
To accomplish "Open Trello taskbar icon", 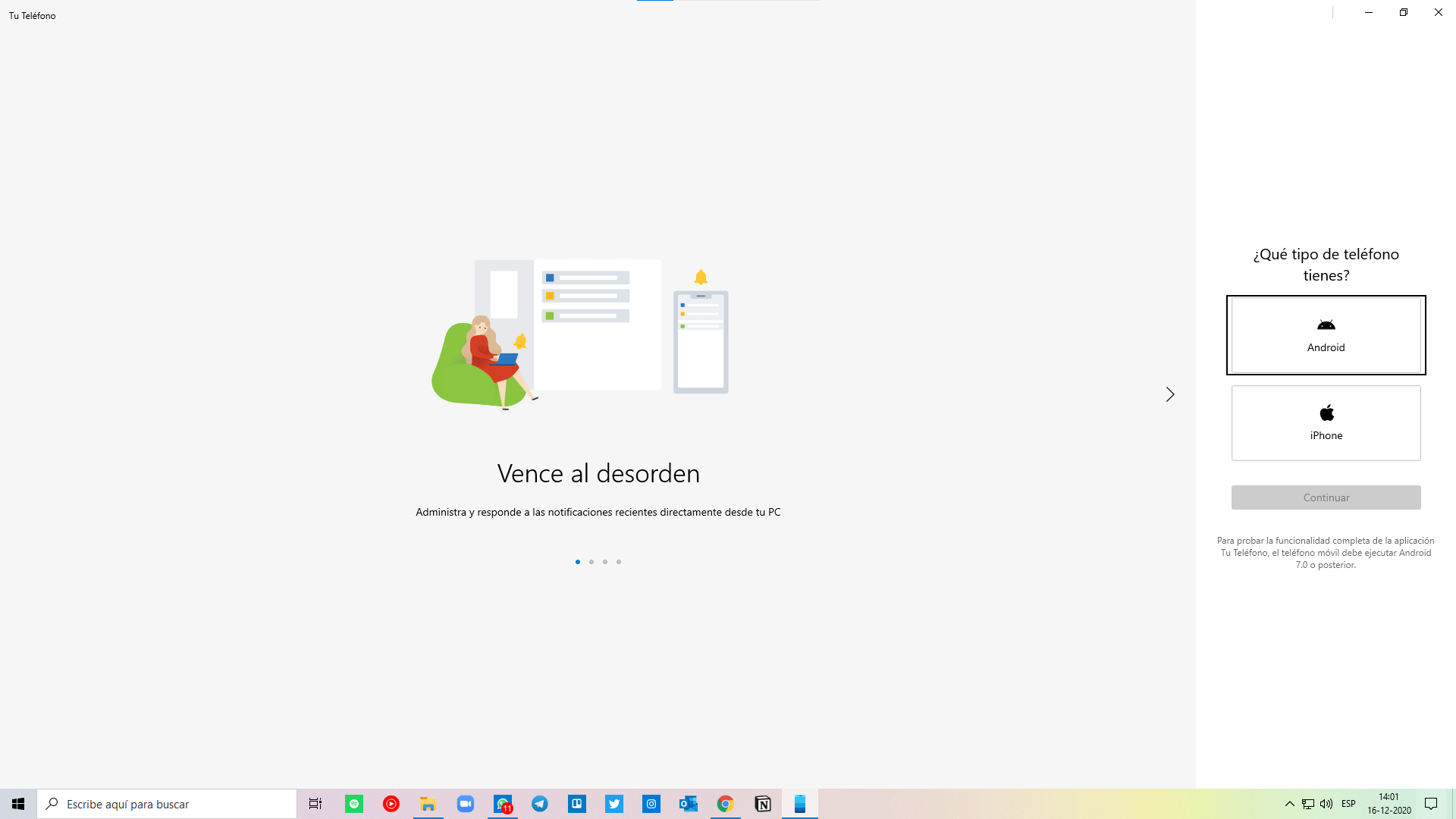I will click(x=577, y=804).
